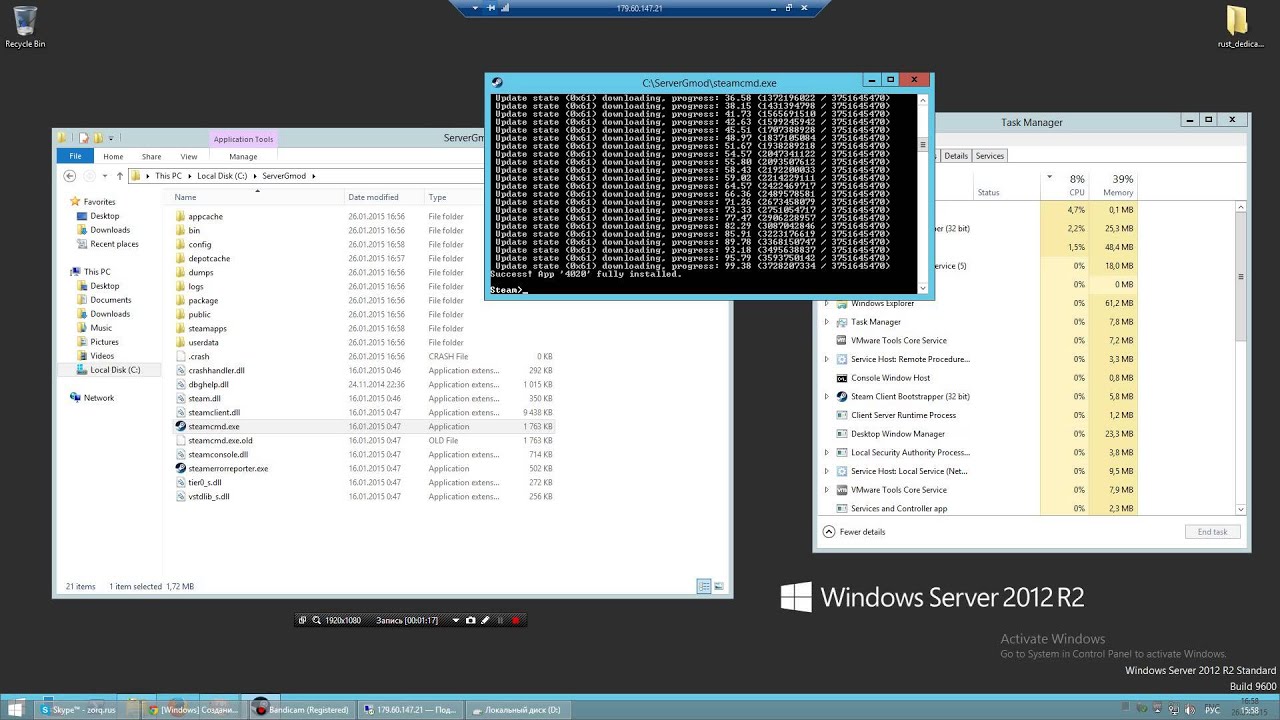Screen dimensions: 1280x720
Task: Open the File tab in Explorer
Action: pyautogui.click(x=75, y=156)
